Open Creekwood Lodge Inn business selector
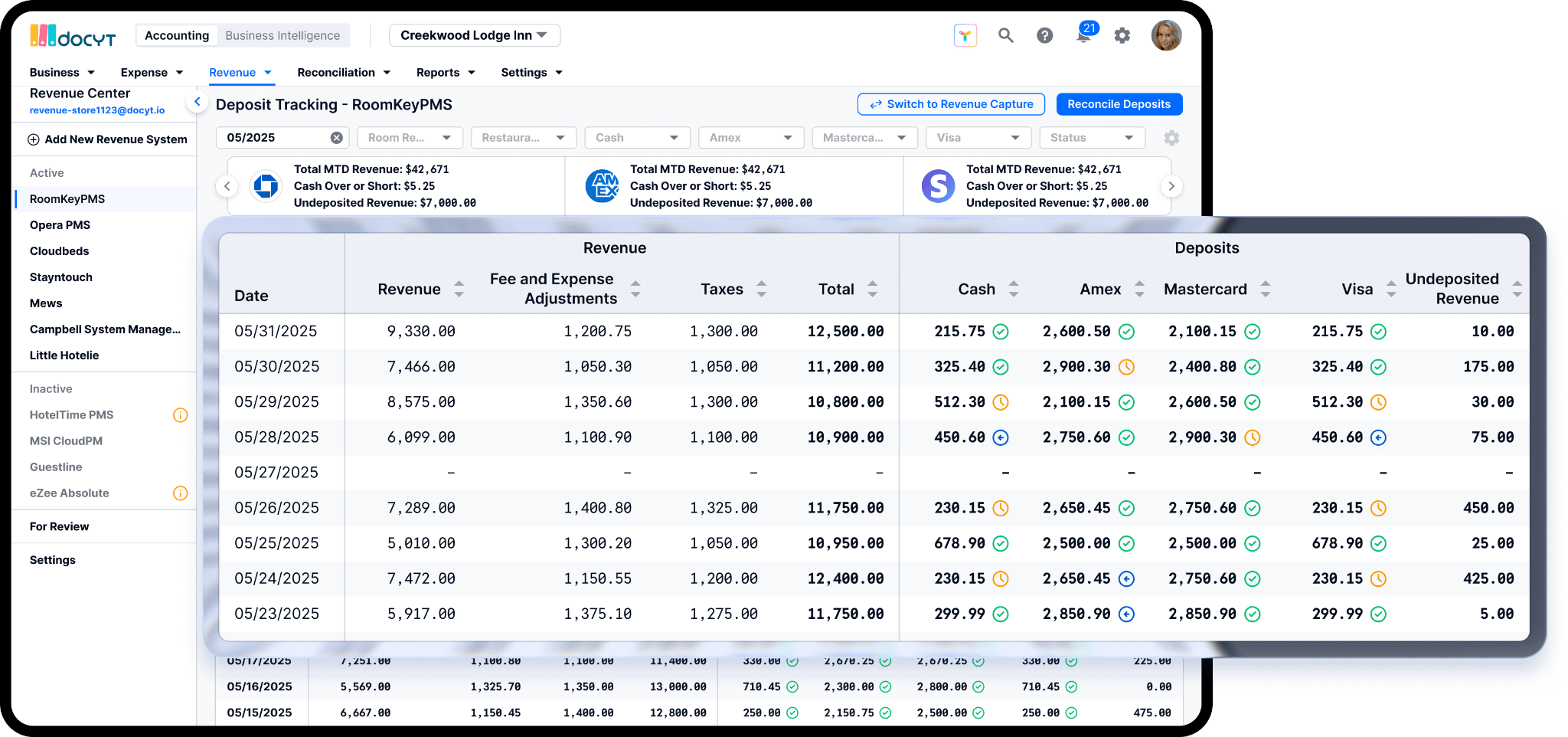This screenshot has height=737, width=1568. coord(475,35)
